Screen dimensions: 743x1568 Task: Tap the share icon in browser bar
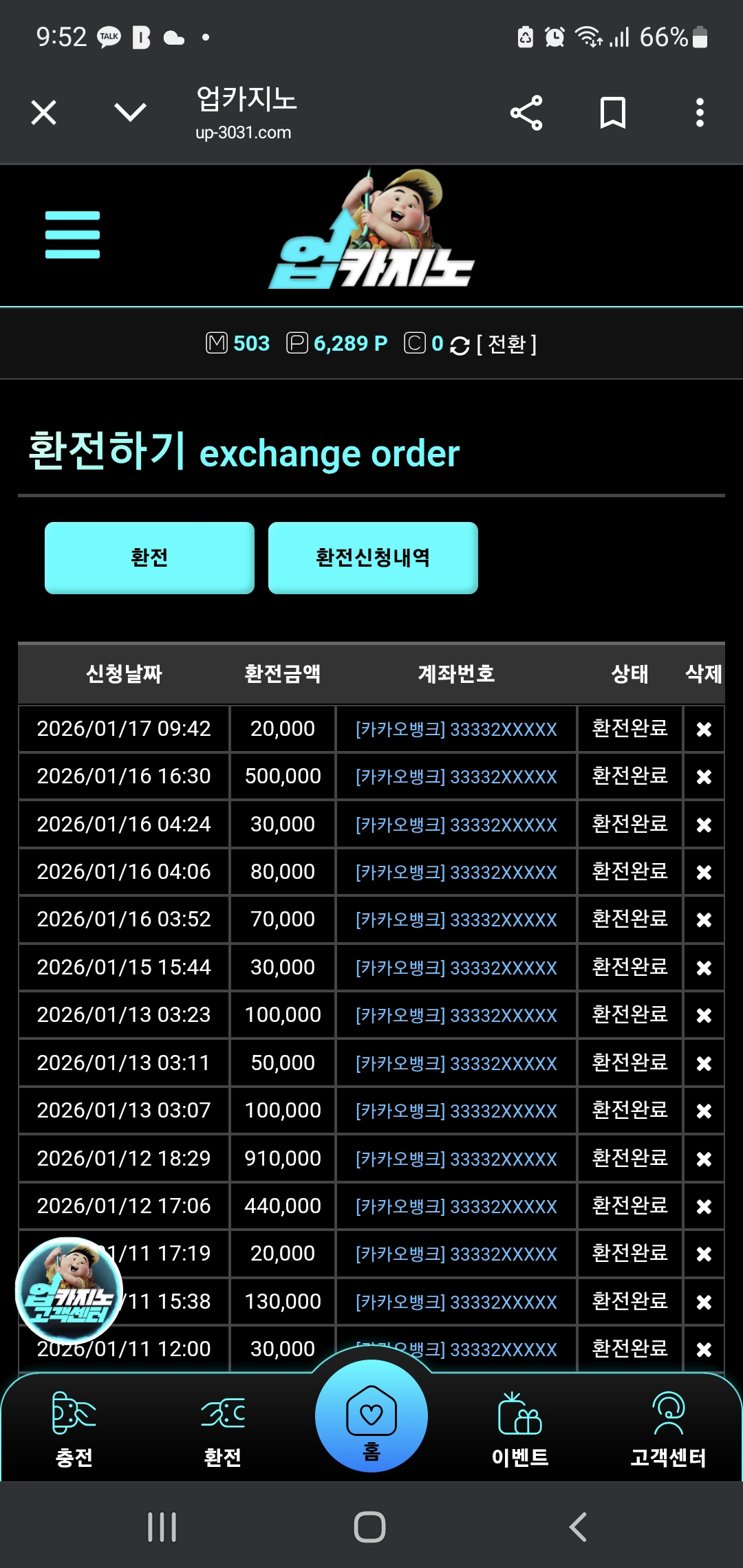point(526,113)
